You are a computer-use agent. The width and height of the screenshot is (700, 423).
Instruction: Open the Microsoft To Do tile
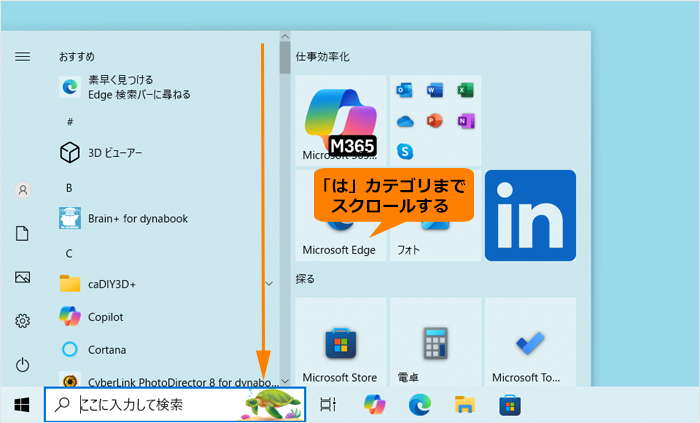point(530,342)
